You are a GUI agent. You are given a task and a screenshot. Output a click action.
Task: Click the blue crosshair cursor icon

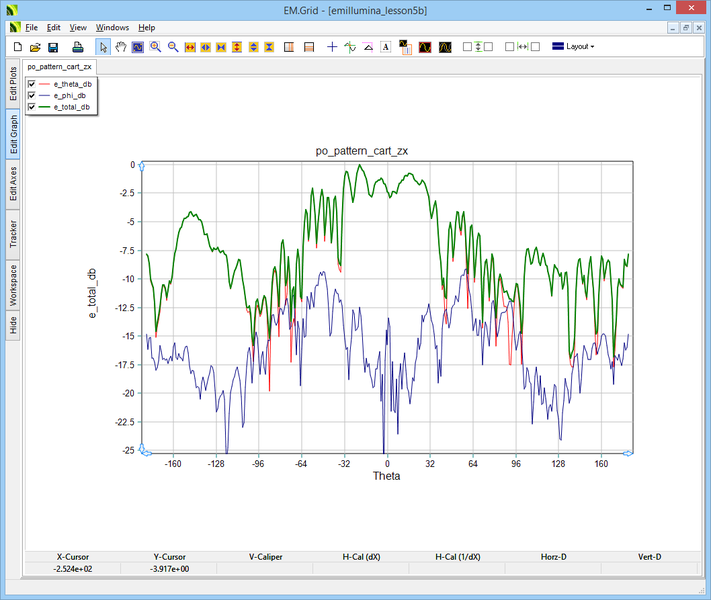click(x=332, y=47)
